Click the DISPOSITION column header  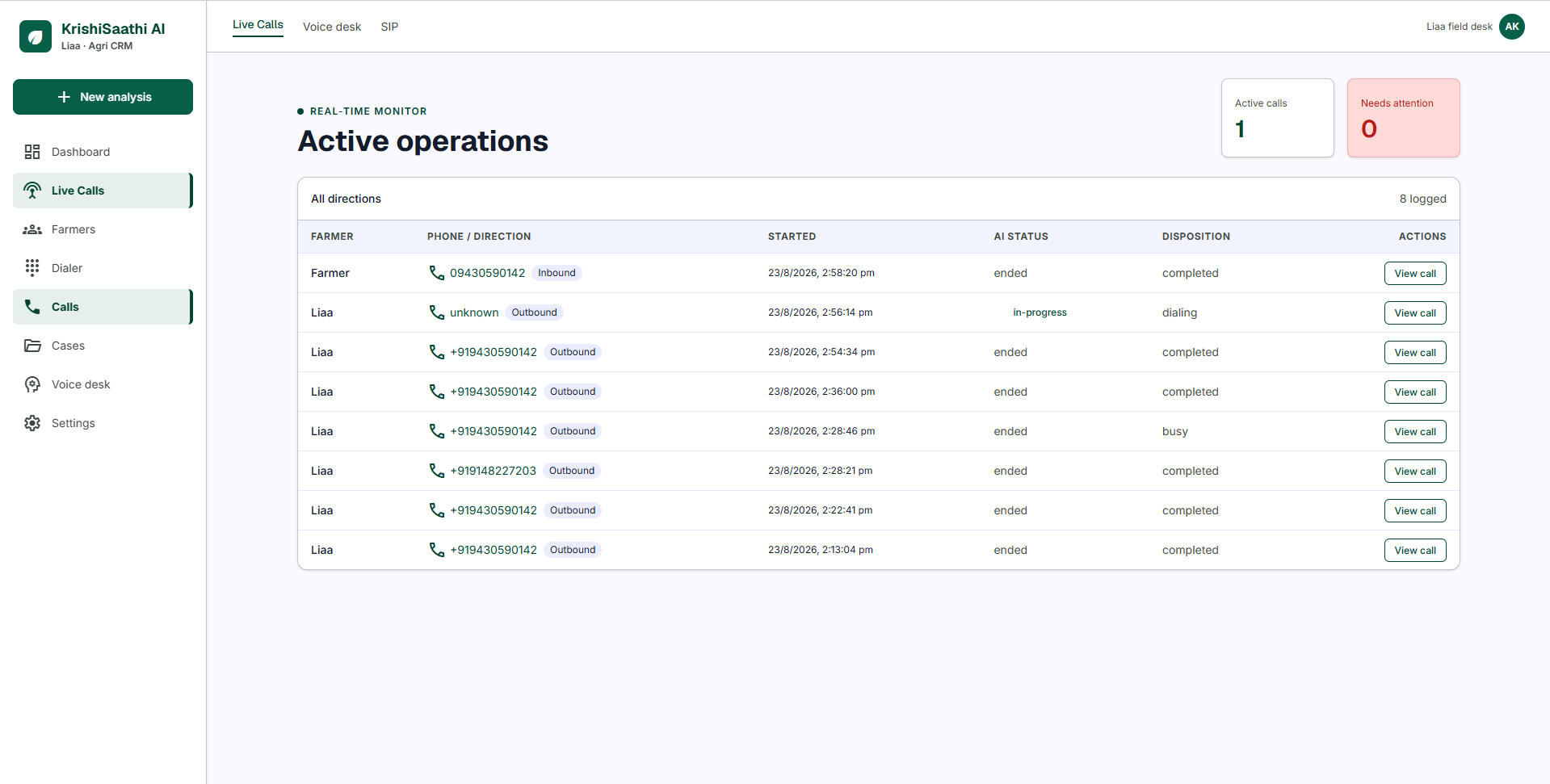pos(1196,237)
